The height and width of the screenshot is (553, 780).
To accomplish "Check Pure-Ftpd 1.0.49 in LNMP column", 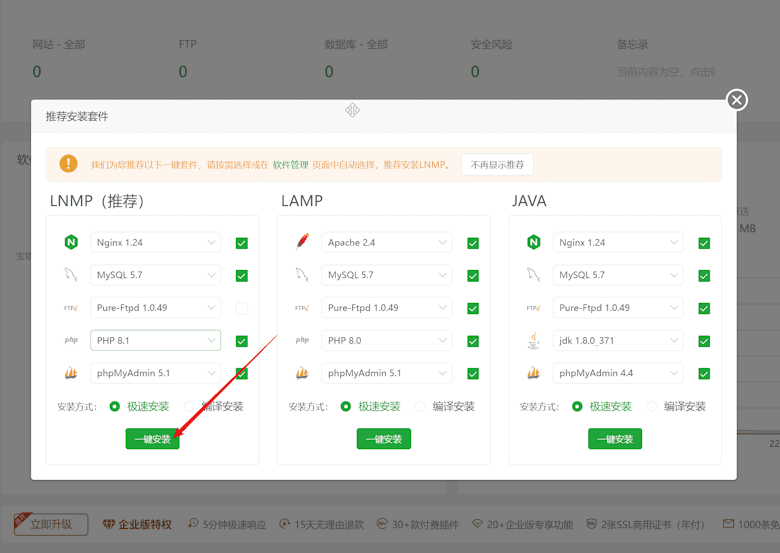I will [242, 308].
